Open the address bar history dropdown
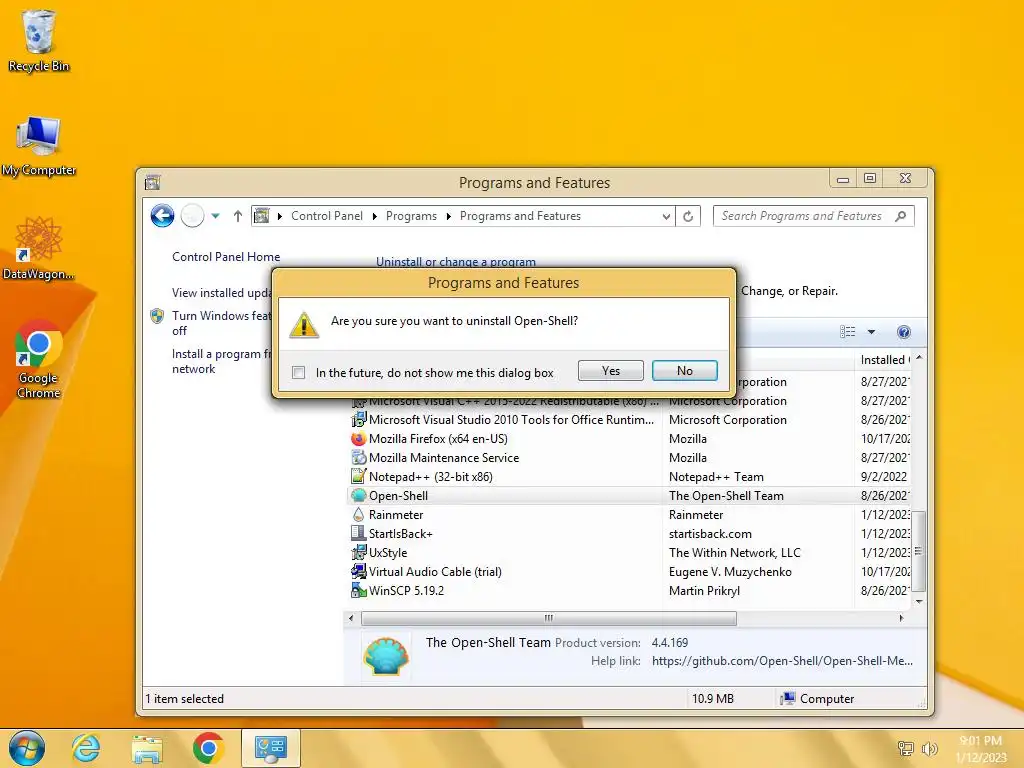Image resolution: width=1024 pixels, height=768 pixels. click(665, 216)
